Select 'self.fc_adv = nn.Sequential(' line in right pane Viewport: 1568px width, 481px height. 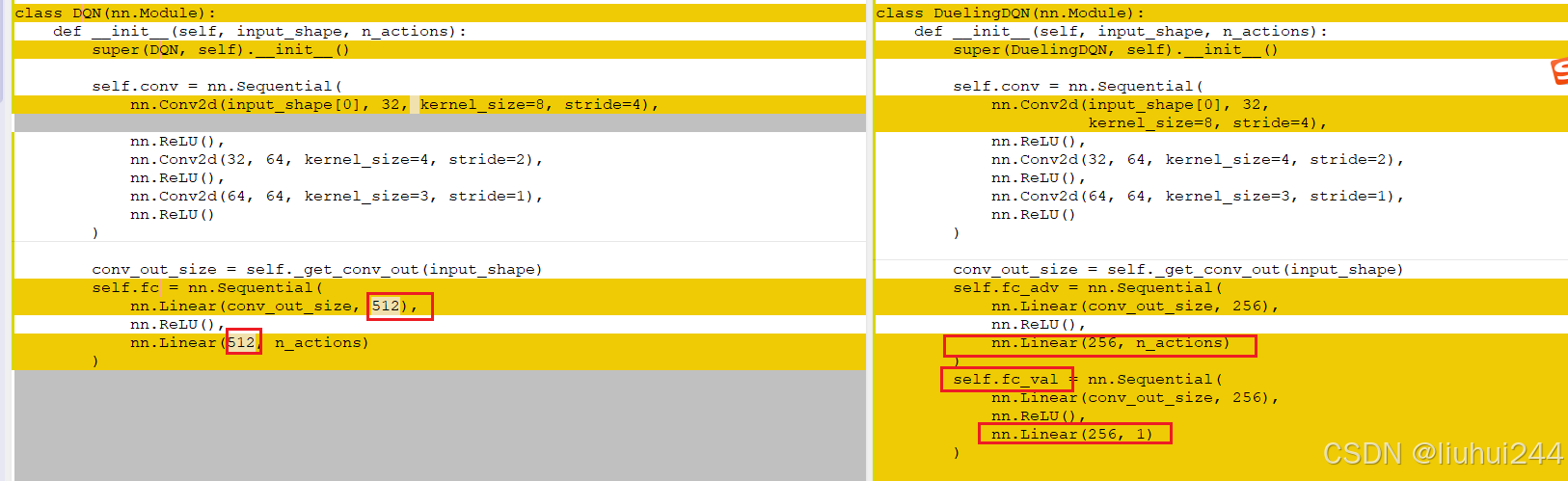click(x=1088, y=288)
